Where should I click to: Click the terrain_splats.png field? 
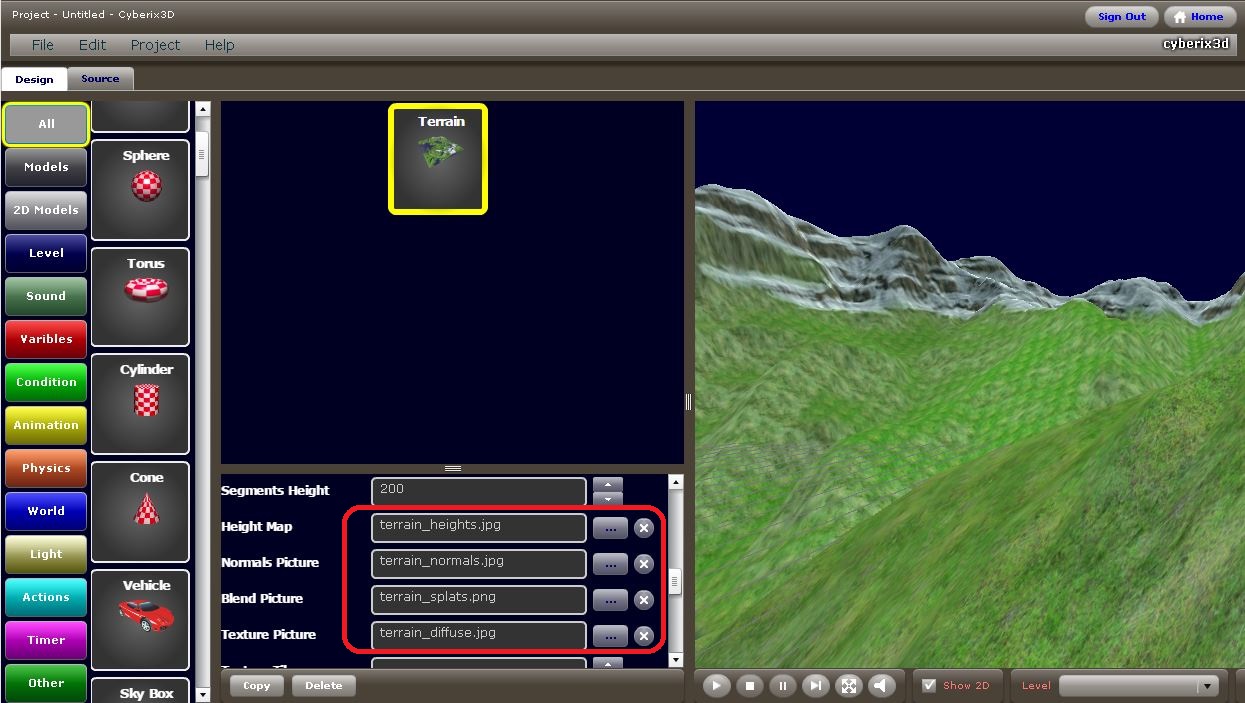click(479, 599)
